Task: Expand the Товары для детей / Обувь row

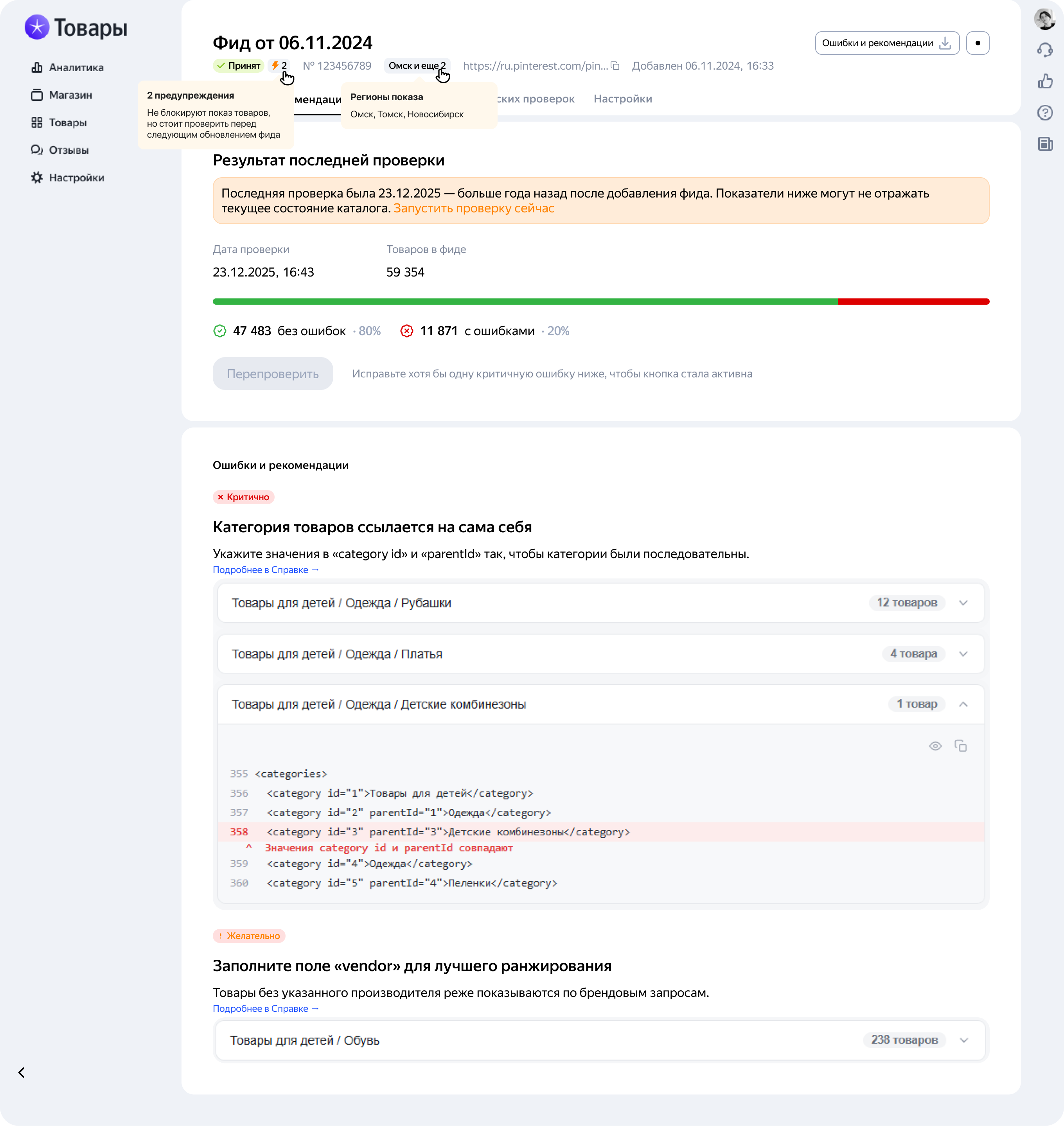Action: tap(601, 1040)
